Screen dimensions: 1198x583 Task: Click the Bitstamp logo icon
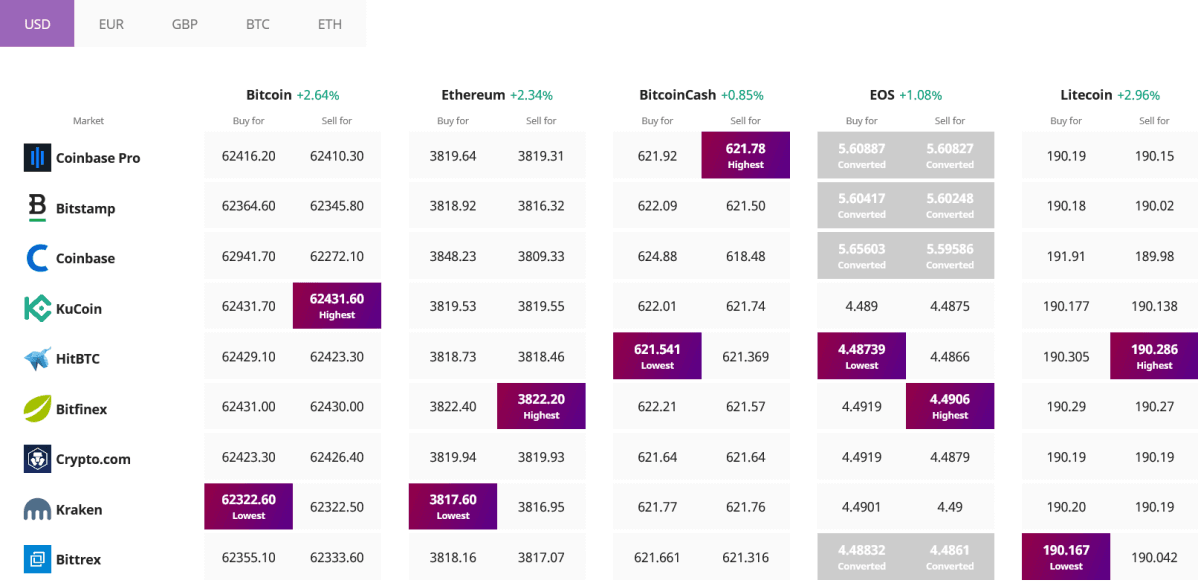tap(37, 208)
